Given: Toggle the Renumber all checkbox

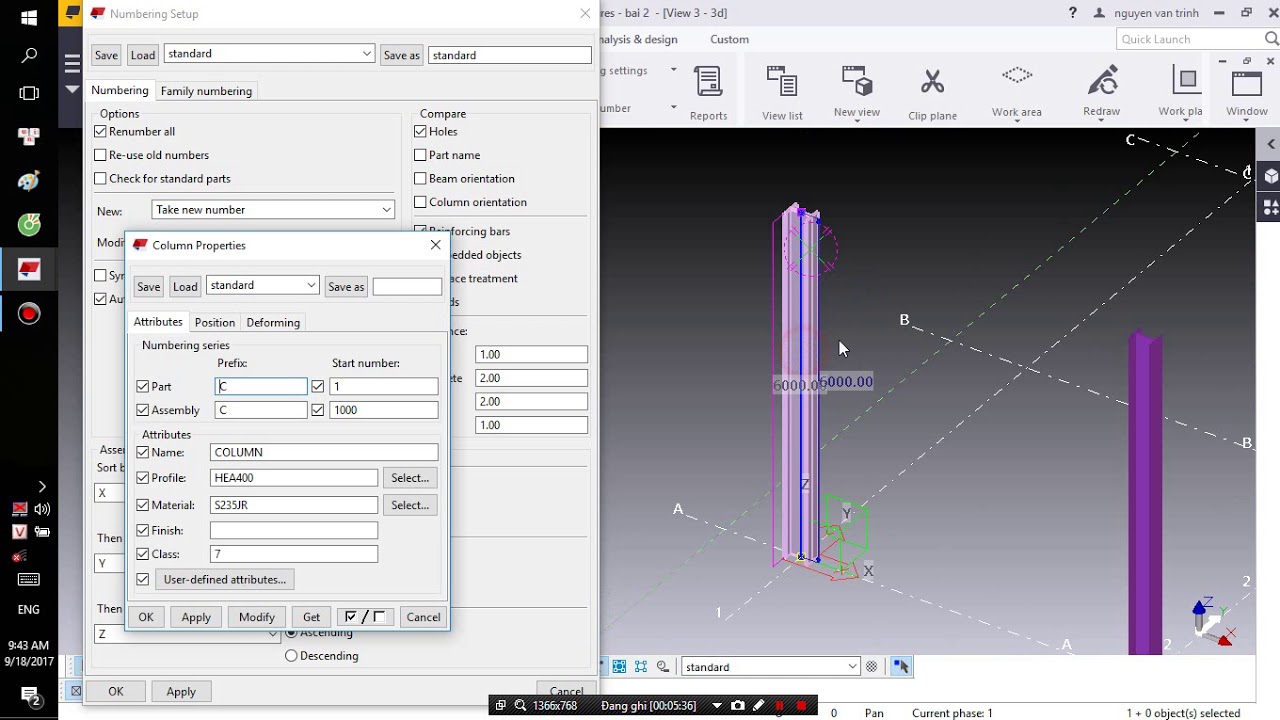Looking at the screenshot, I should (x=100, y=132).
